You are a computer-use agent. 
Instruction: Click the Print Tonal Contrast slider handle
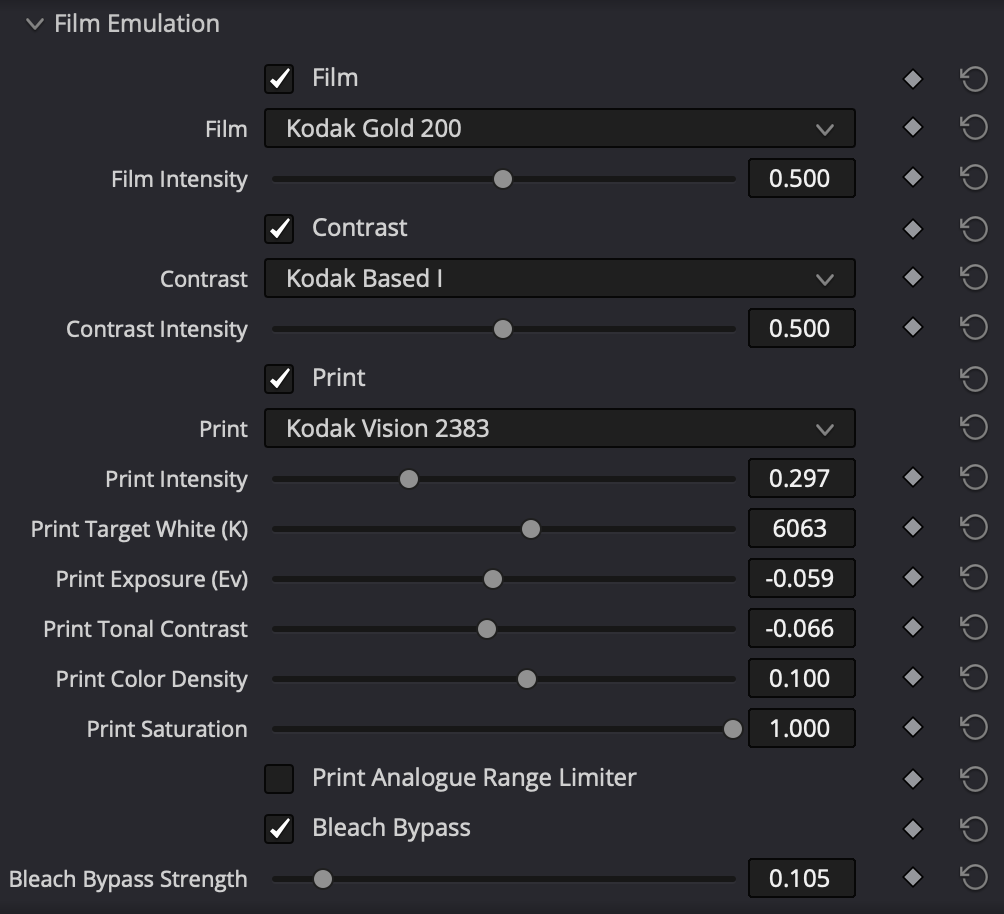pyautogui.click(x=487, y=629)
